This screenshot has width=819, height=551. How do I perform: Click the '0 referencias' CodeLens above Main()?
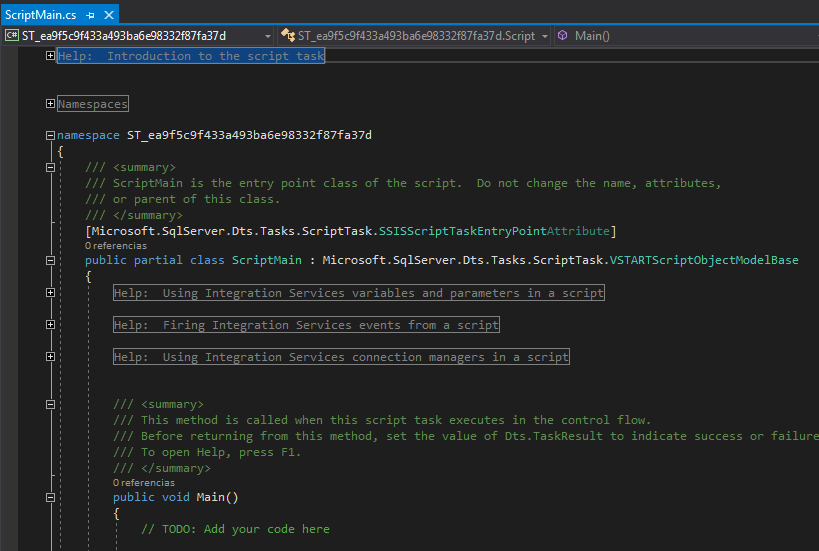pos(144,483)
